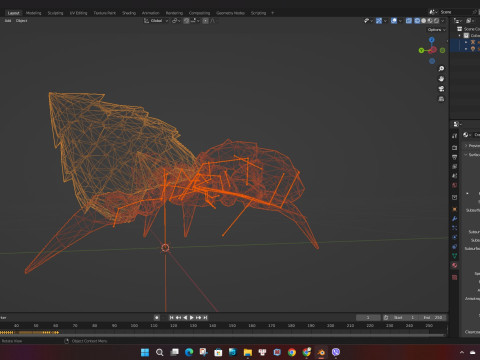This screenshot has height=360, width=480.
Task: Open the green Object Data properties tab
Action: click(455, 256)
